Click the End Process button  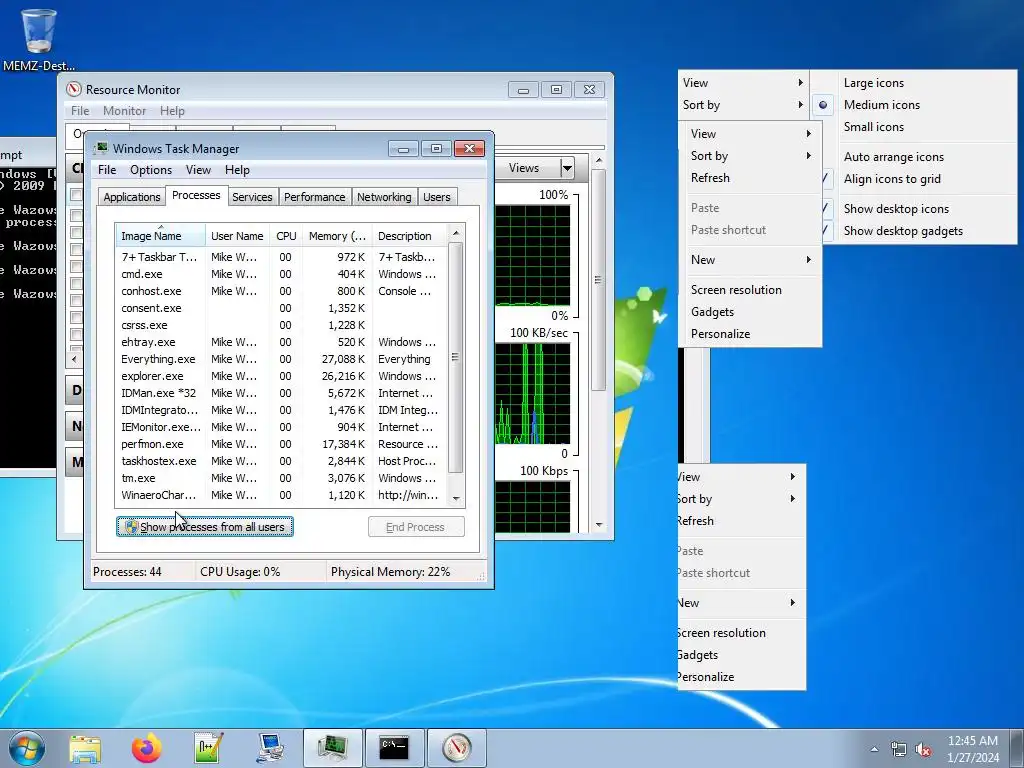click(x=416, y=526)
